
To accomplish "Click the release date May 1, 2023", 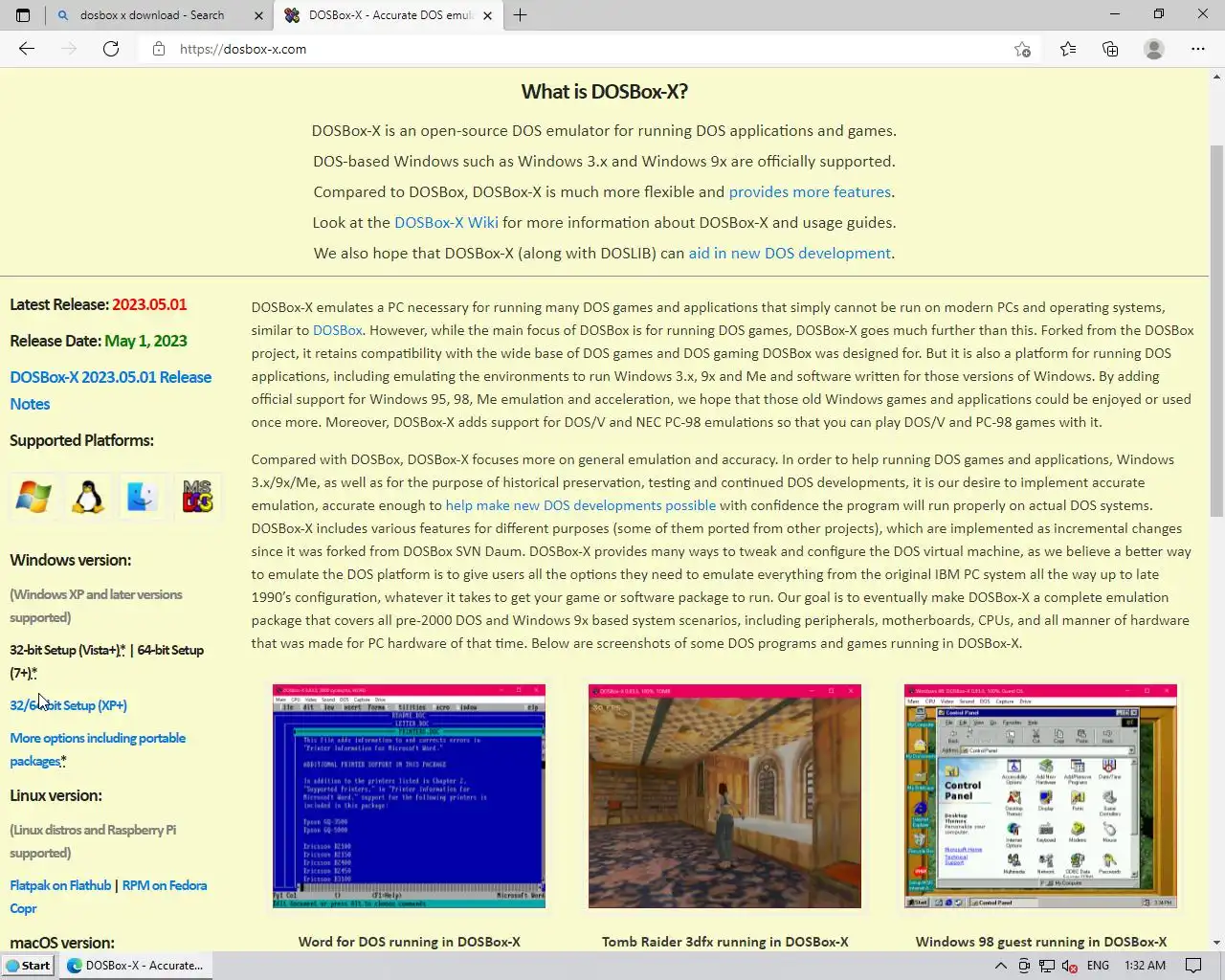I will 145,341.
